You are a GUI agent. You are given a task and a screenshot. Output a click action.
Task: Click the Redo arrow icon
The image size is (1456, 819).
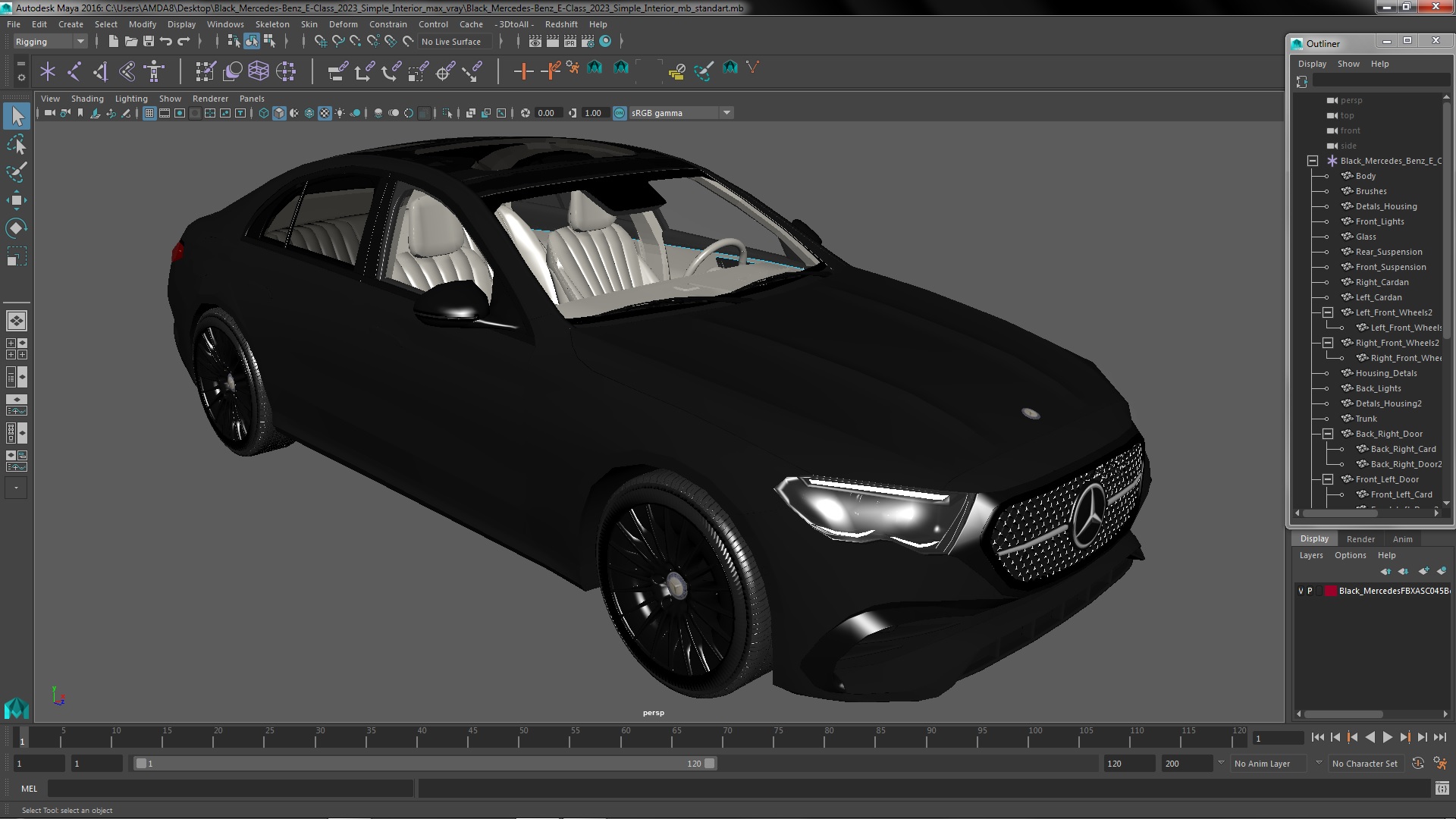(x=184, y=42)
